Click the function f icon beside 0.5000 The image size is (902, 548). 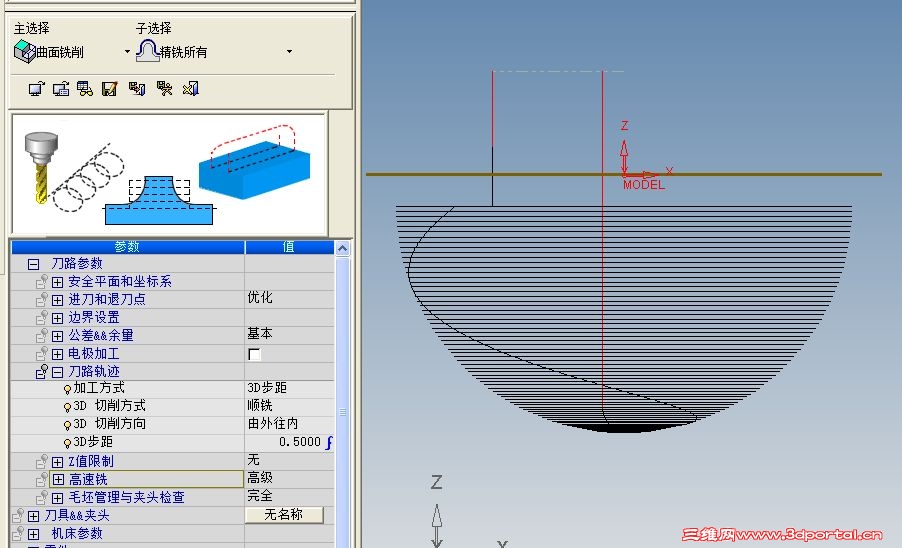coord(329,442)
